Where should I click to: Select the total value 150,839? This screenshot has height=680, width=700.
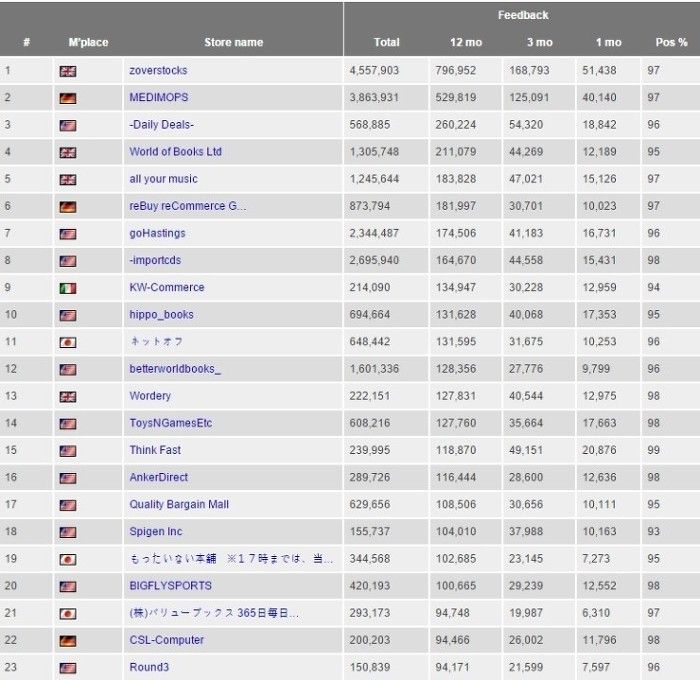(370, 667)
